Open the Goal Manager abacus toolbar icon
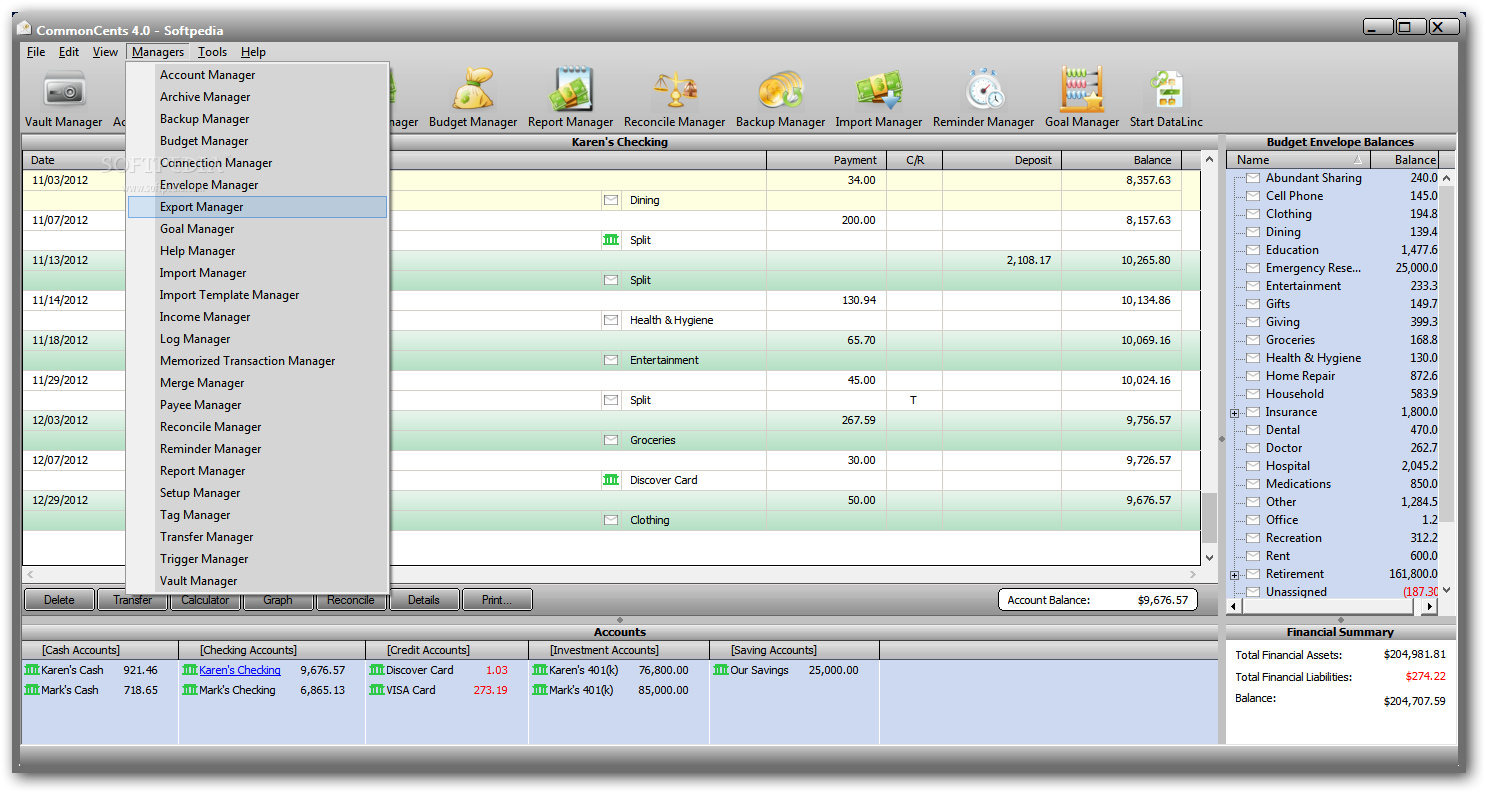The height and width of the screenshot is (793, 1486). 1082,90
